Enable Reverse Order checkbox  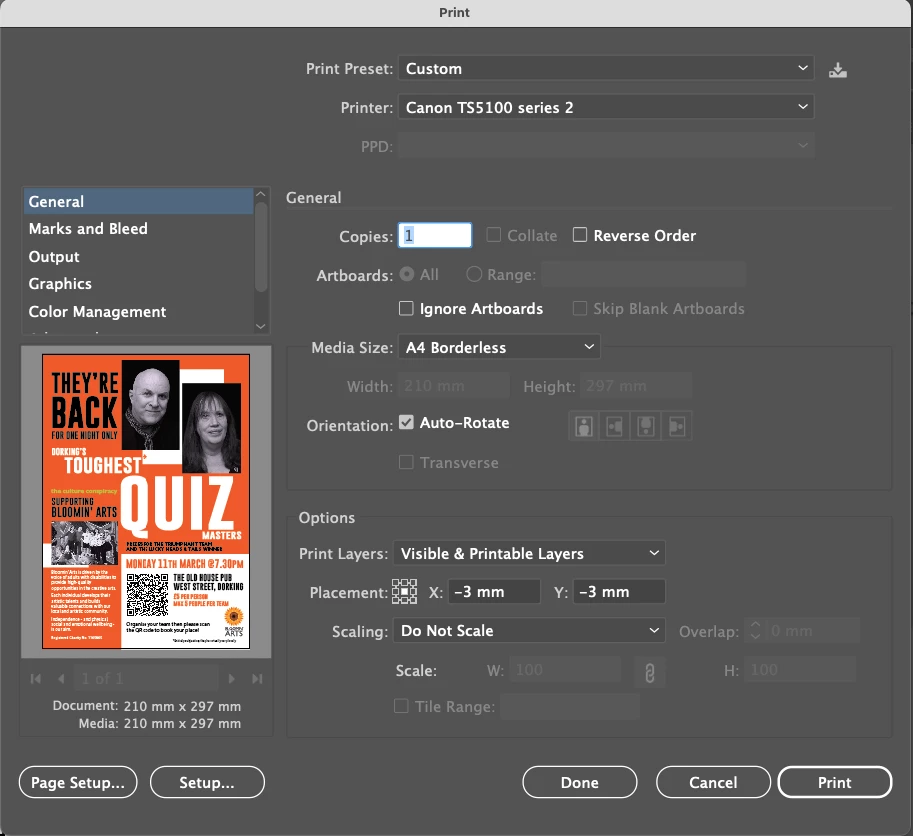coord(580,235)
